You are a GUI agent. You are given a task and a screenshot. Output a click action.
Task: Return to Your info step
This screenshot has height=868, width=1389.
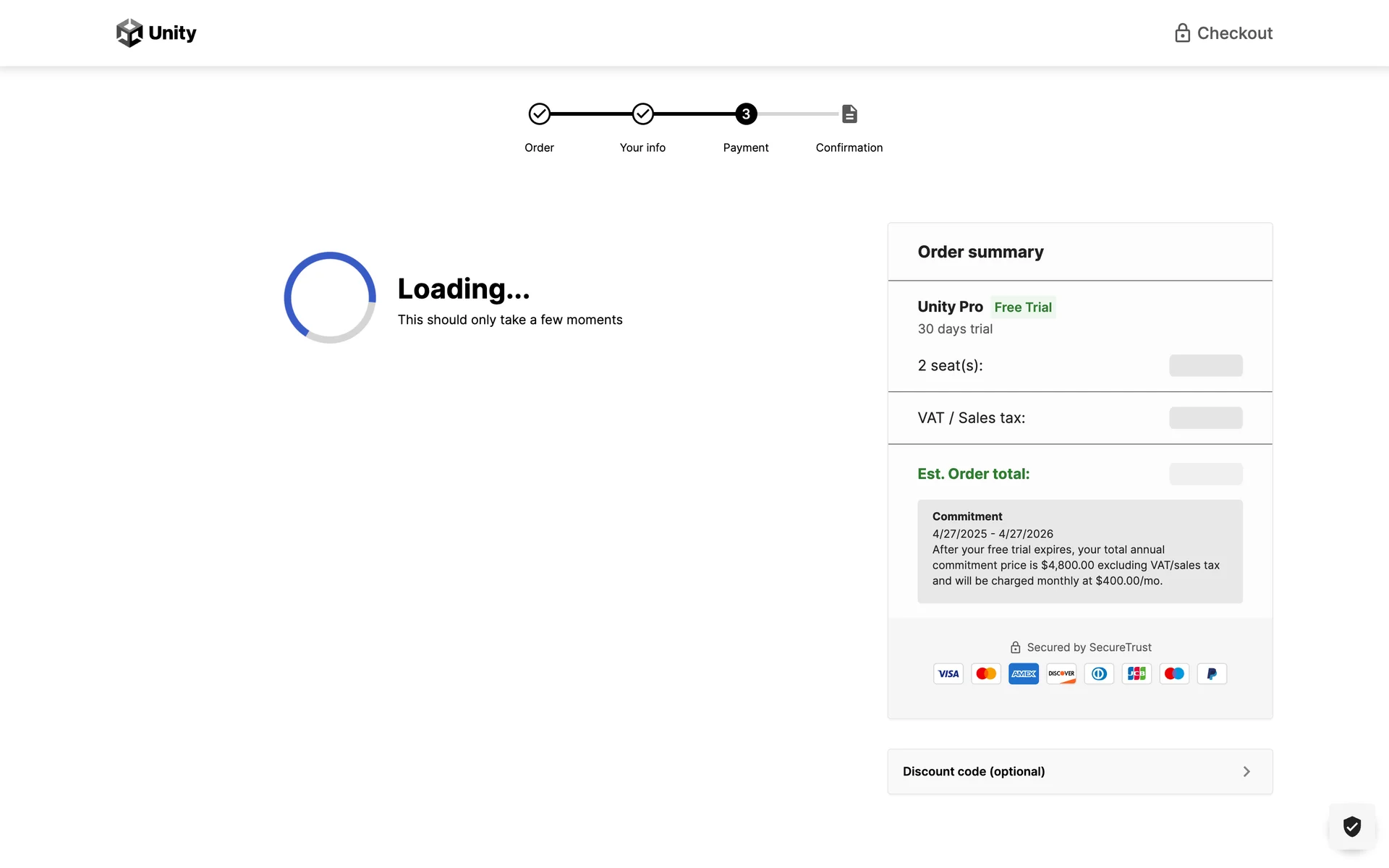pos(642,114)
